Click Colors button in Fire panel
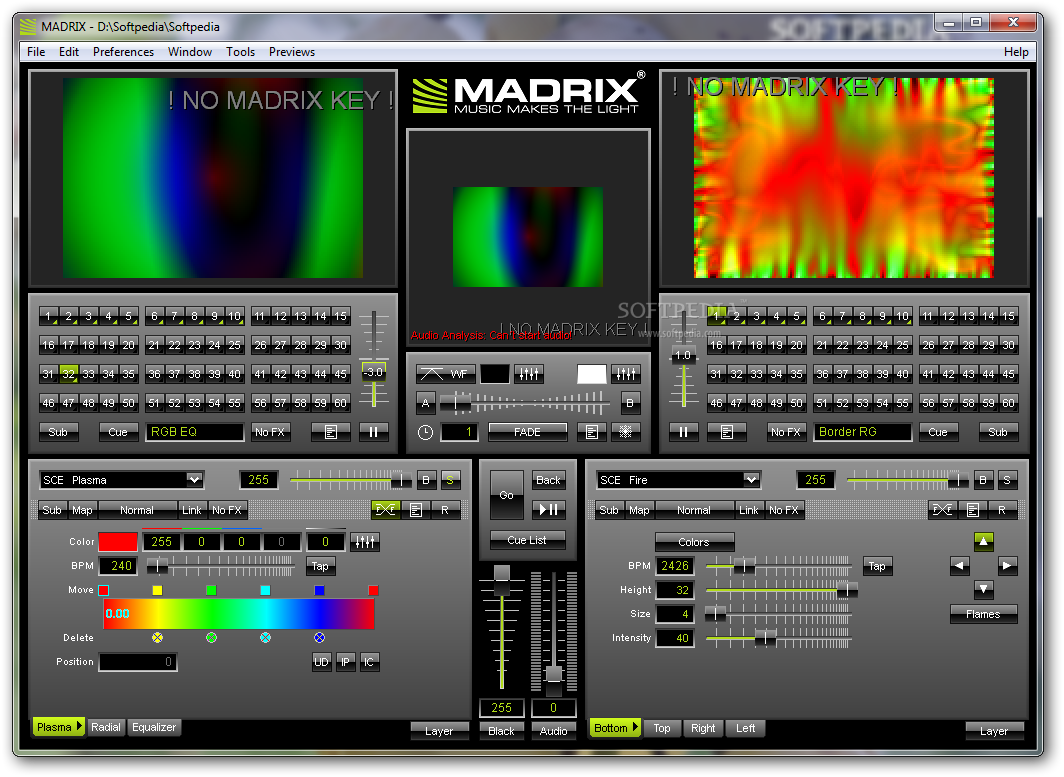Image resolution: width=1064 pixels, height=777 pixels. 694,542
